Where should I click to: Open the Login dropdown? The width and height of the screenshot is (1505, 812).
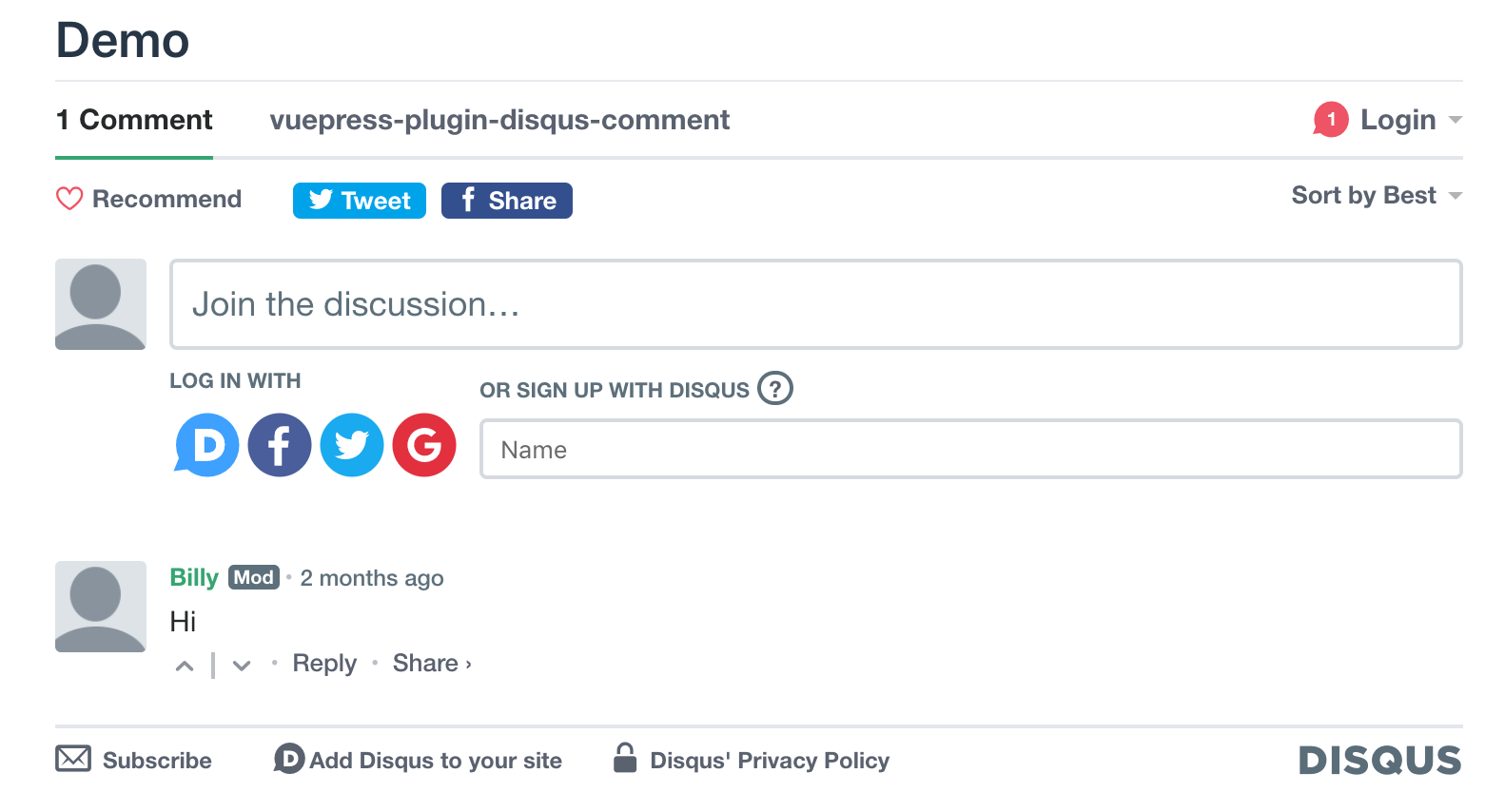coord(1410,120)
